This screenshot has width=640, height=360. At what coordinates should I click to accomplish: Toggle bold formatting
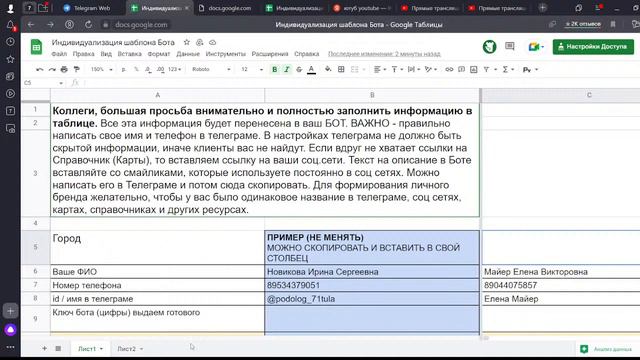(275, 70)
